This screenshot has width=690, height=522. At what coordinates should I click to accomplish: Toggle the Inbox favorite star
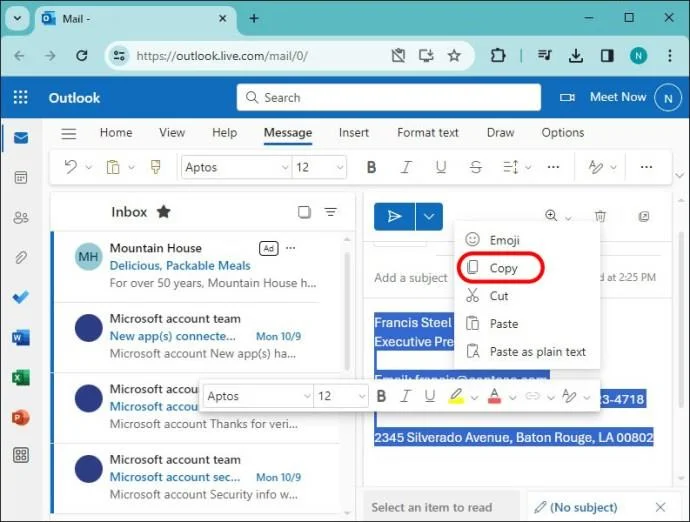pos(164,212)
